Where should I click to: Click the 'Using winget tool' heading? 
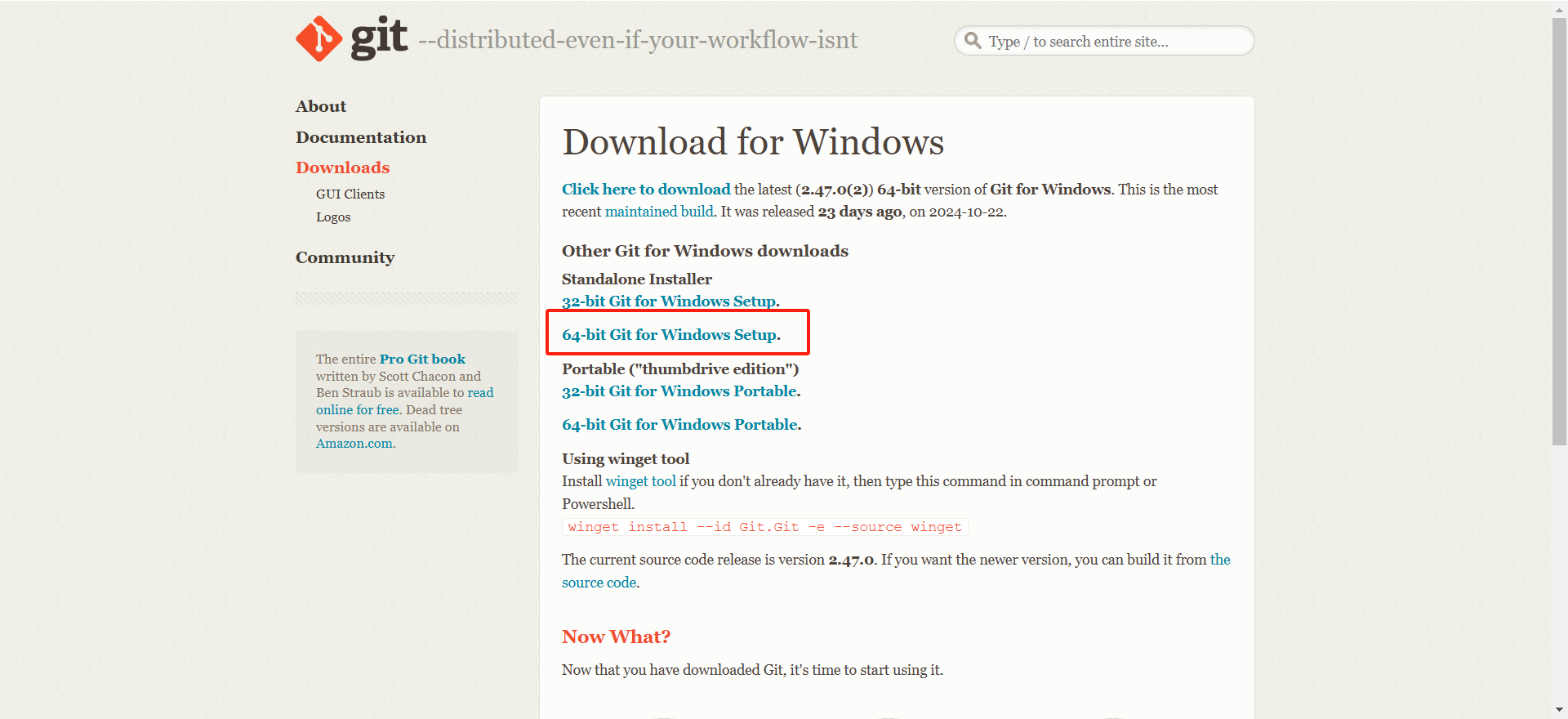[x=626, y=459]
